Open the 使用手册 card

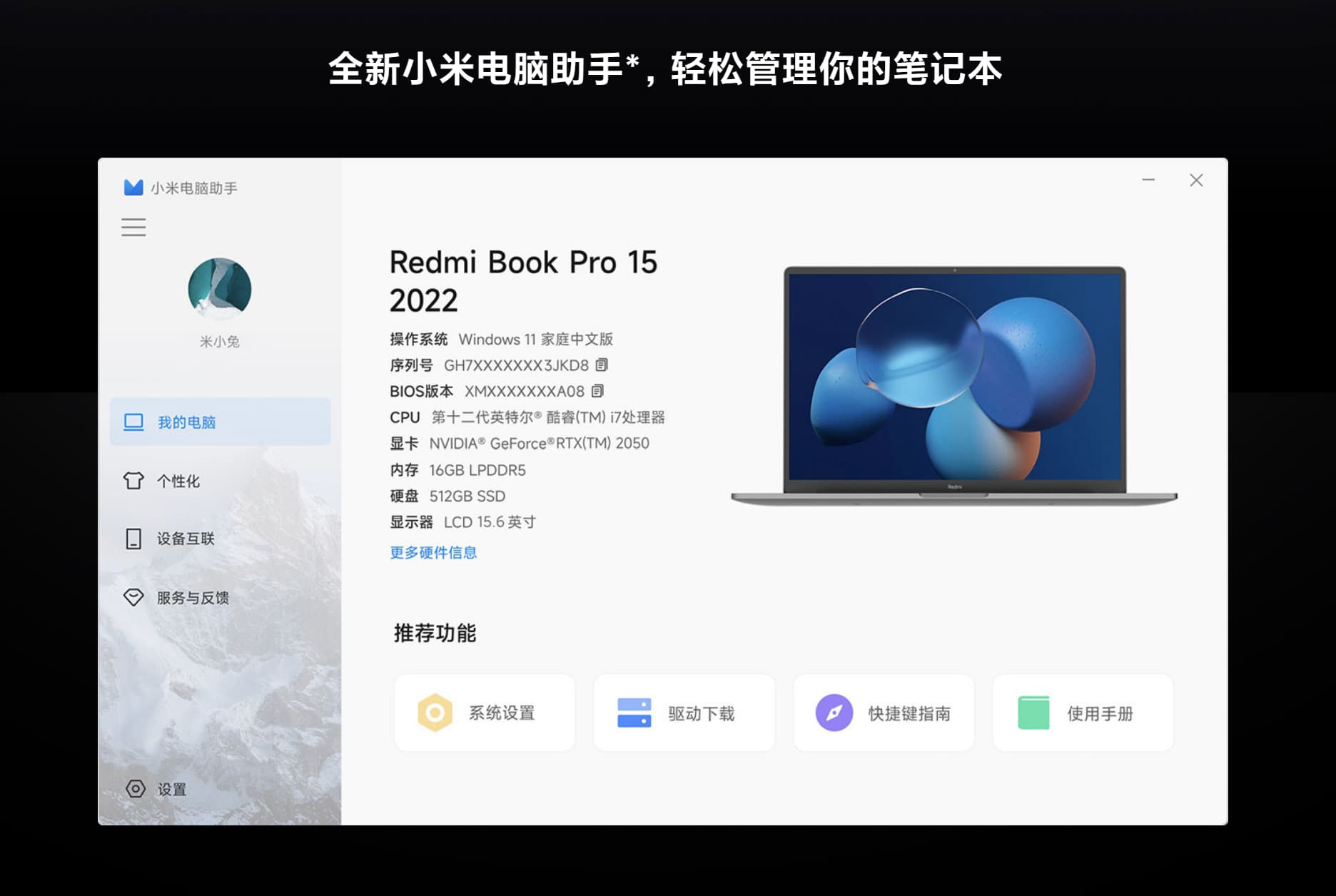tap(1083, 713)
